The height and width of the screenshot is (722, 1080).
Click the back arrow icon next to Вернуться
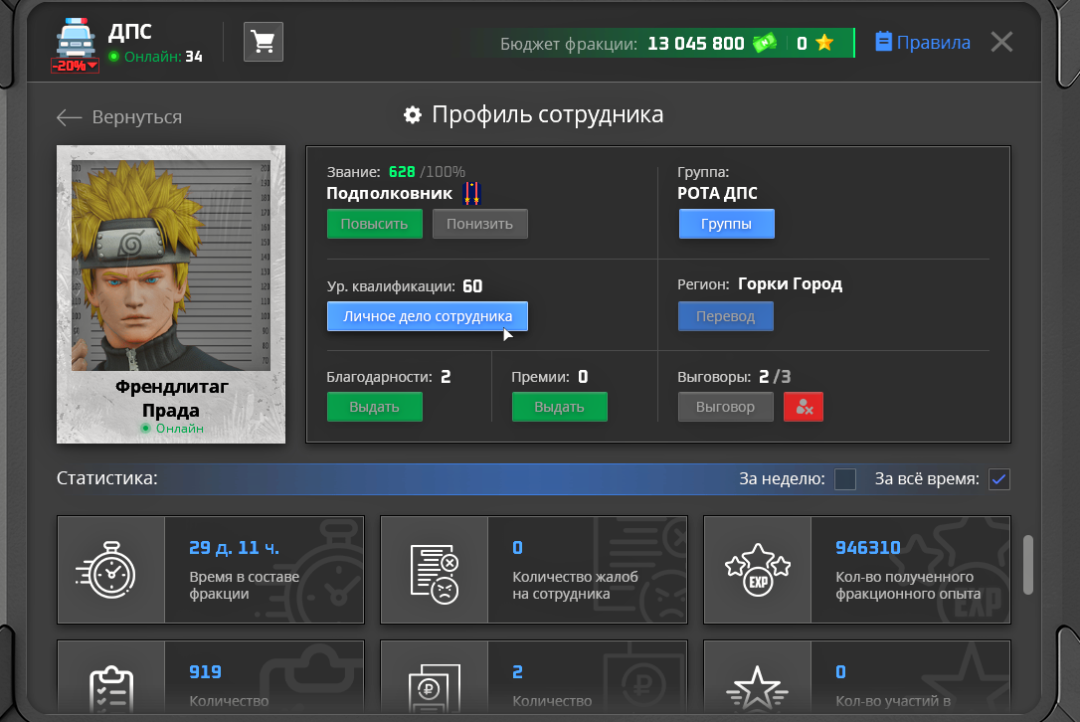coord(69,118)
